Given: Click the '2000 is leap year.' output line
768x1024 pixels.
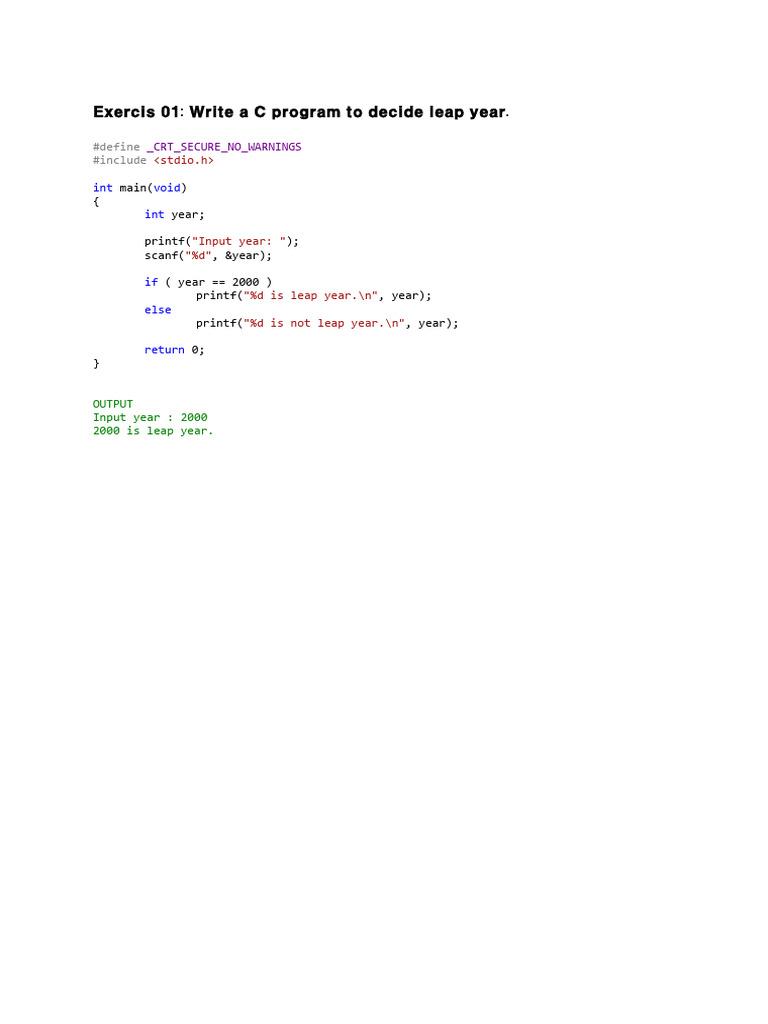Looking at the screenshot, I should click(153, 431).
